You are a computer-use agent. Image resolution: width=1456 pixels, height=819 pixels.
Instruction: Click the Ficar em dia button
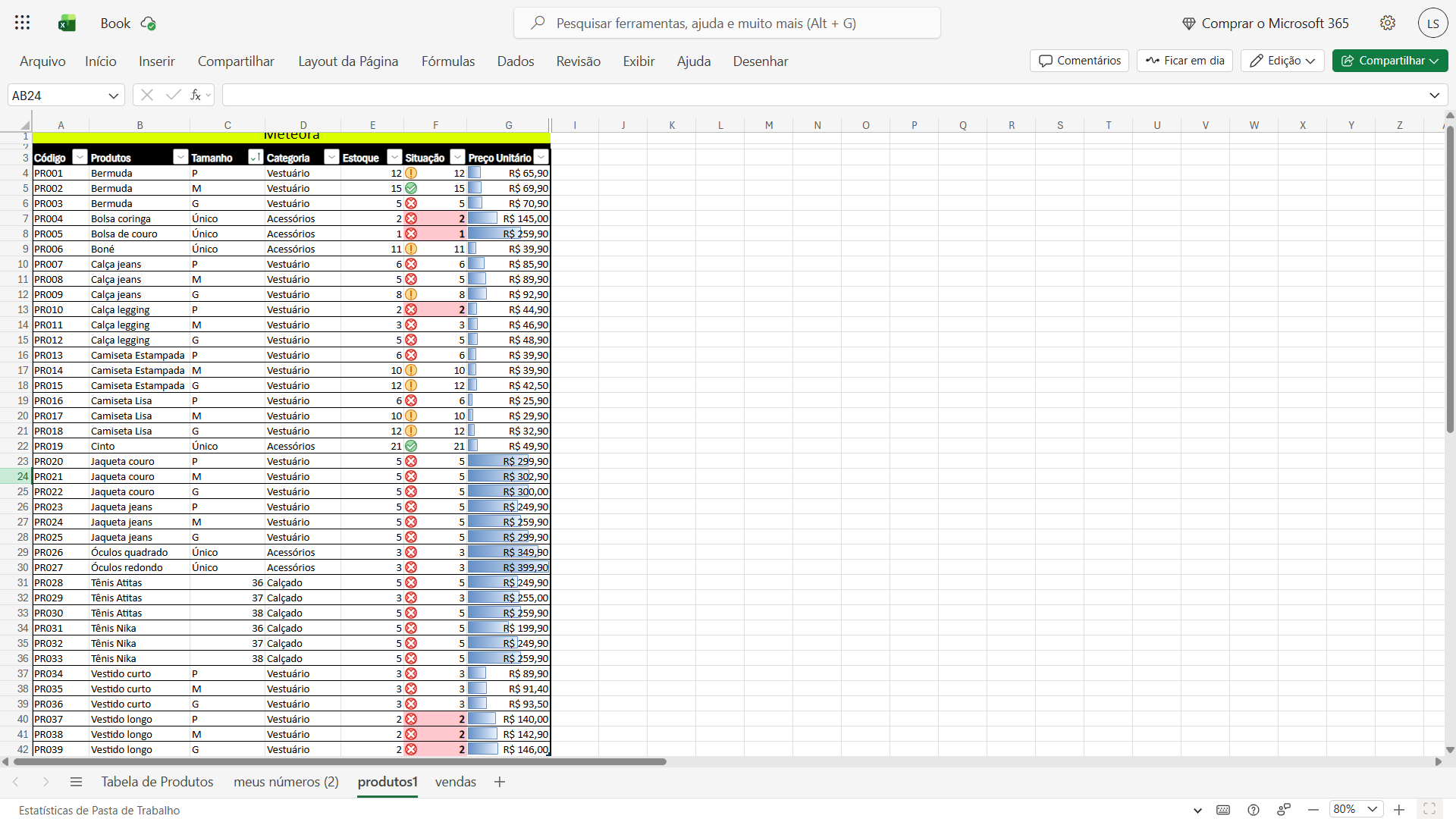(1185, 61)
